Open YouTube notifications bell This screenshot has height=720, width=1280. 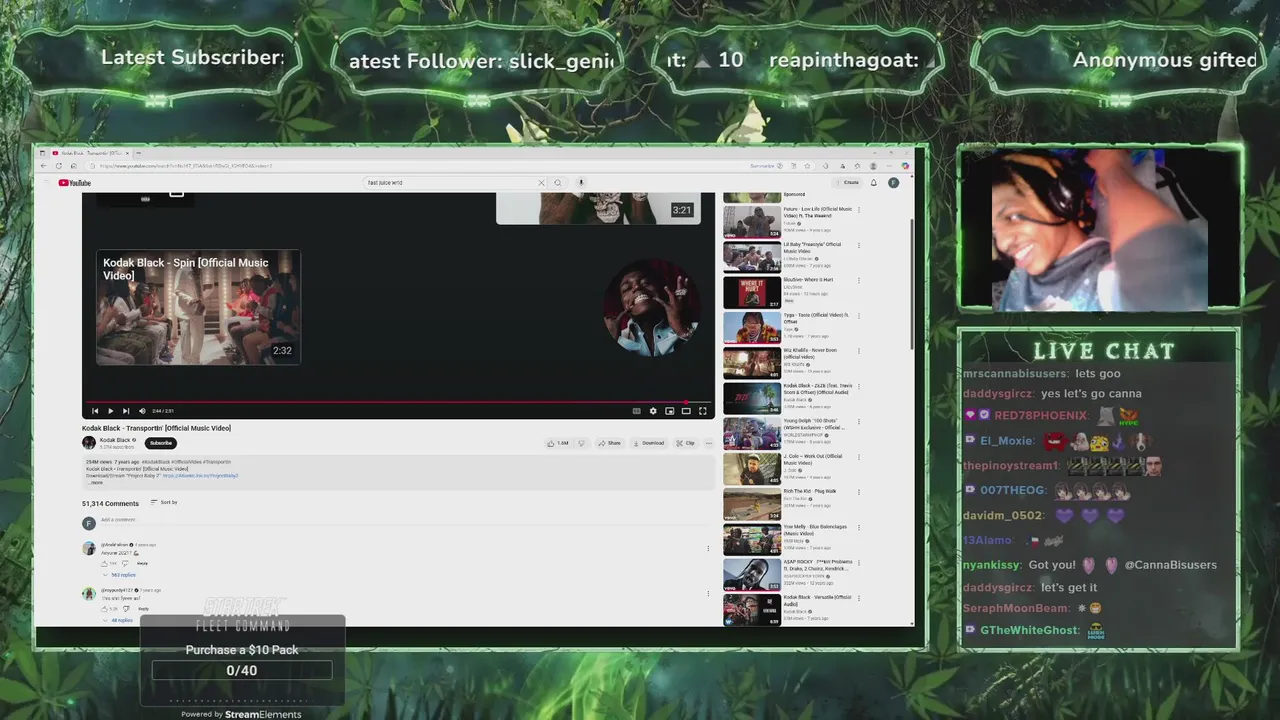click(x=874, y=183)
